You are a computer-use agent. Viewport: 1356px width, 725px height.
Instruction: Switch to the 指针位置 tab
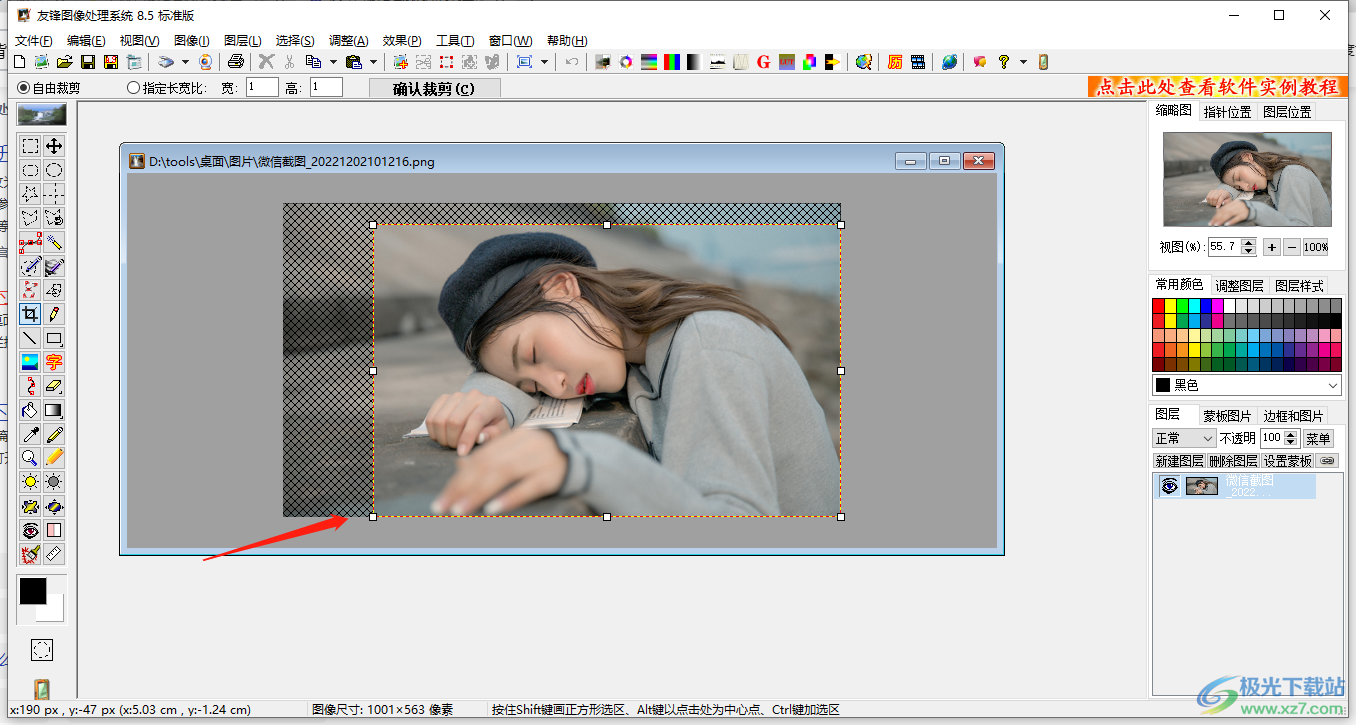[1227, 112]
